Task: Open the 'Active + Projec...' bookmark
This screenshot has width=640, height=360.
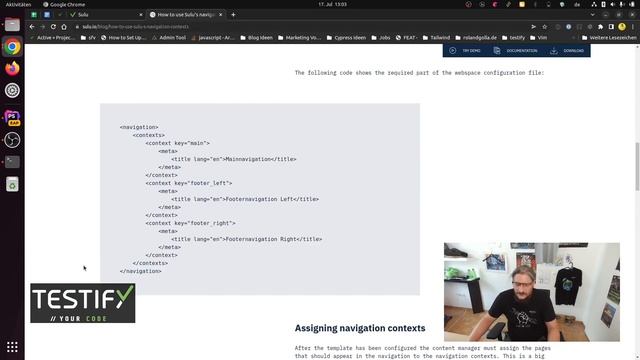Action: click(53, 38)
